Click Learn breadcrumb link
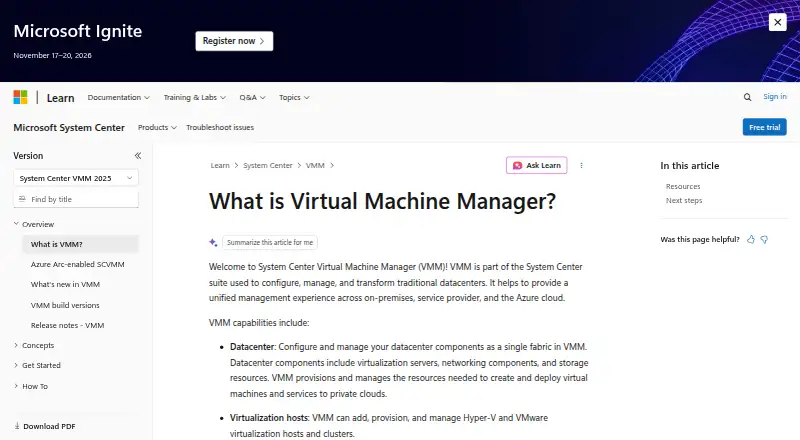Screen dimensions: 800x440 point(220,165)
